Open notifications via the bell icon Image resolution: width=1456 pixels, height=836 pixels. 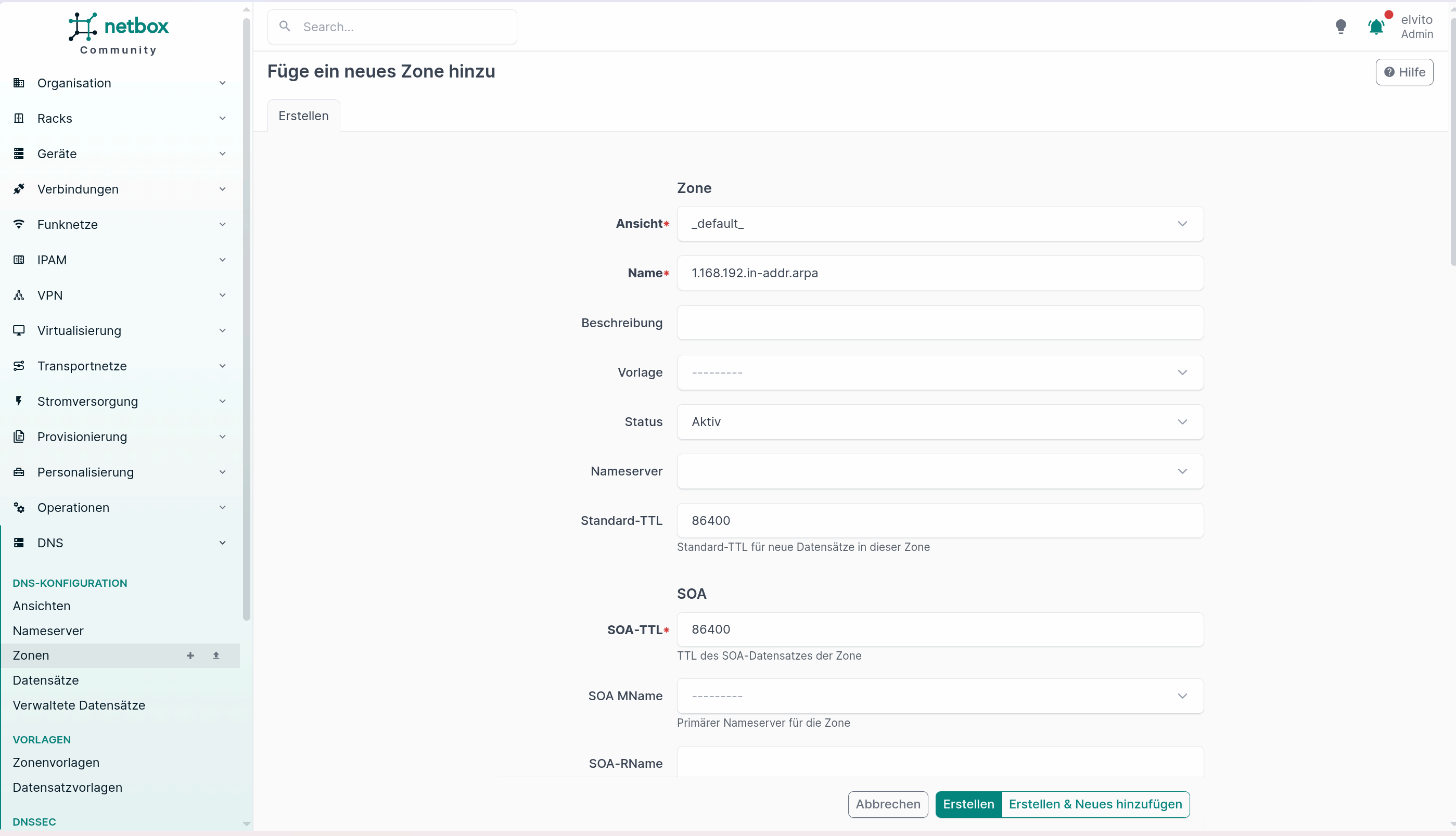point(1376,27)
